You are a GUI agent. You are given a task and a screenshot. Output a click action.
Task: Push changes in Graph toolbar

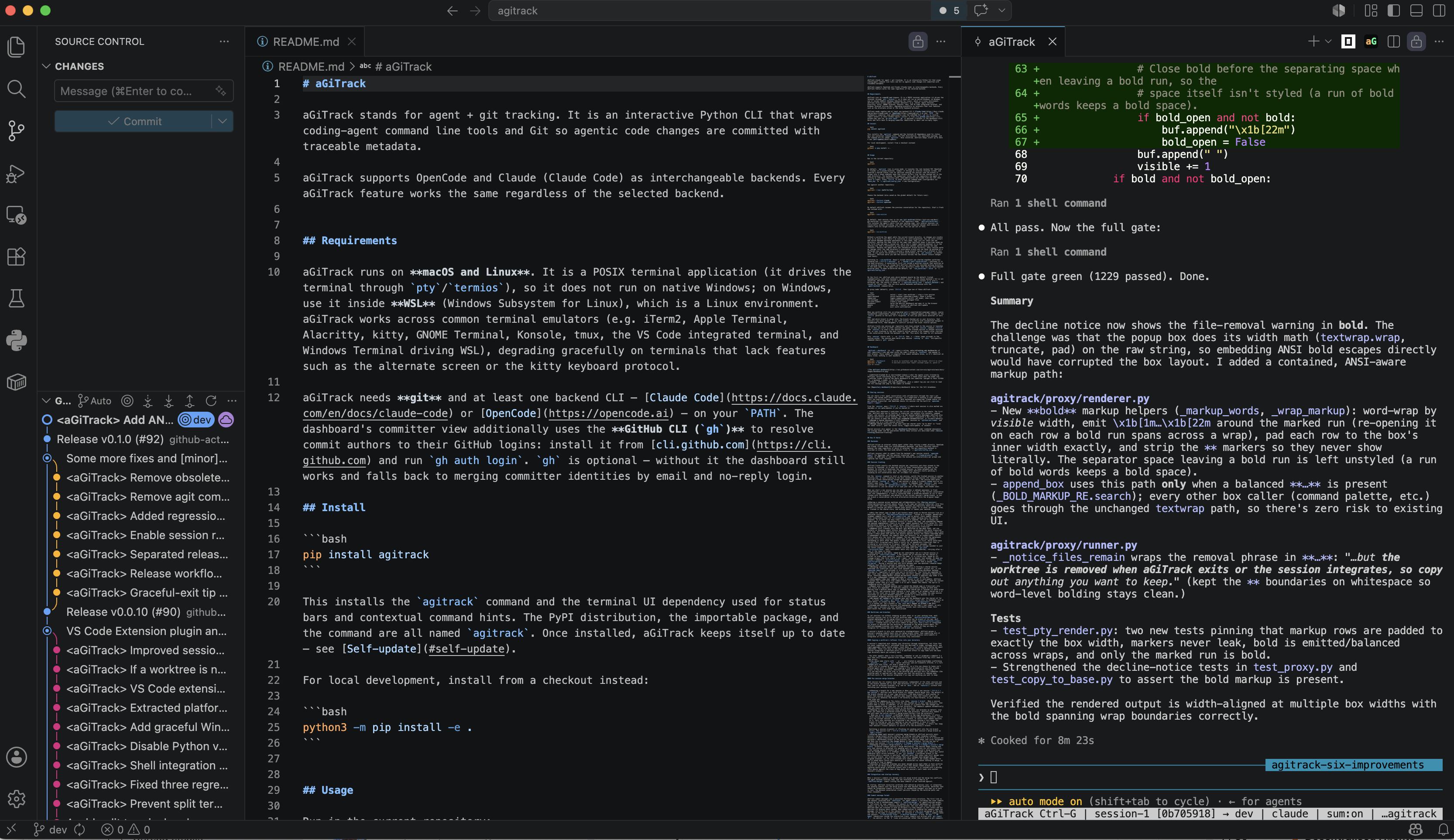pos(190,400)
